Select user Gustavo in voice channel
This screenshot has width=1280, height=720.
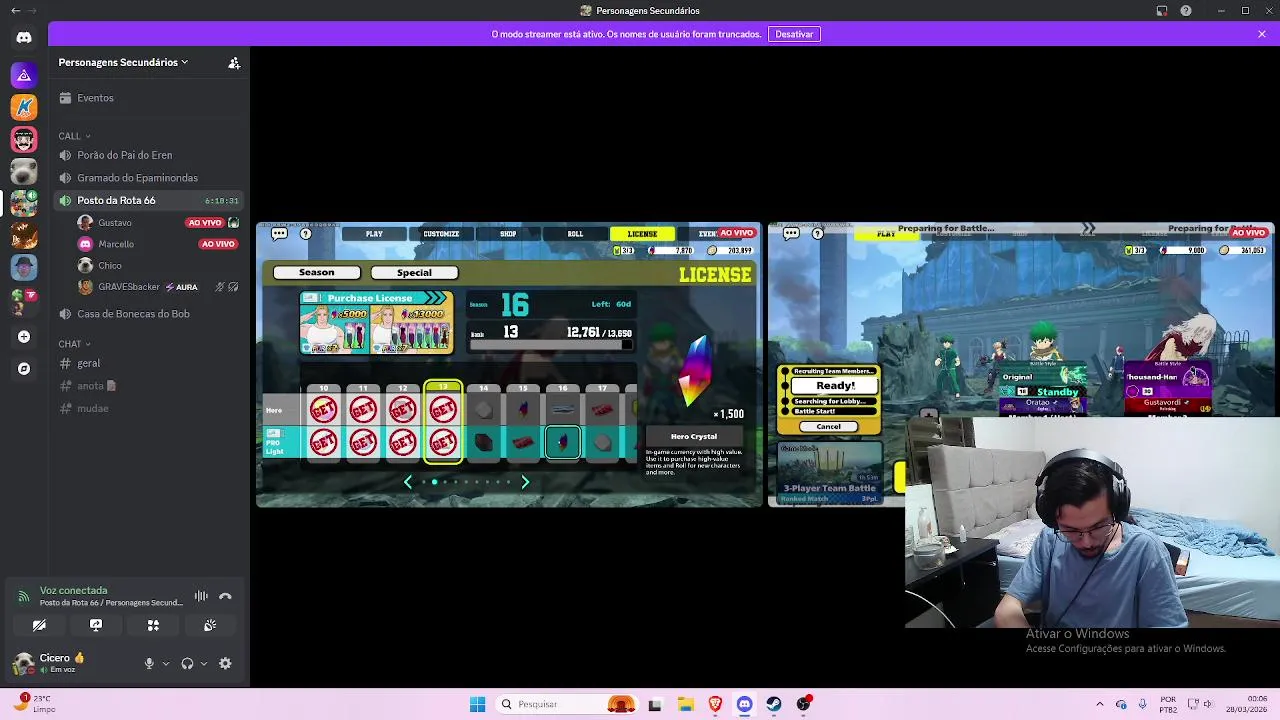tap(158, 222)
